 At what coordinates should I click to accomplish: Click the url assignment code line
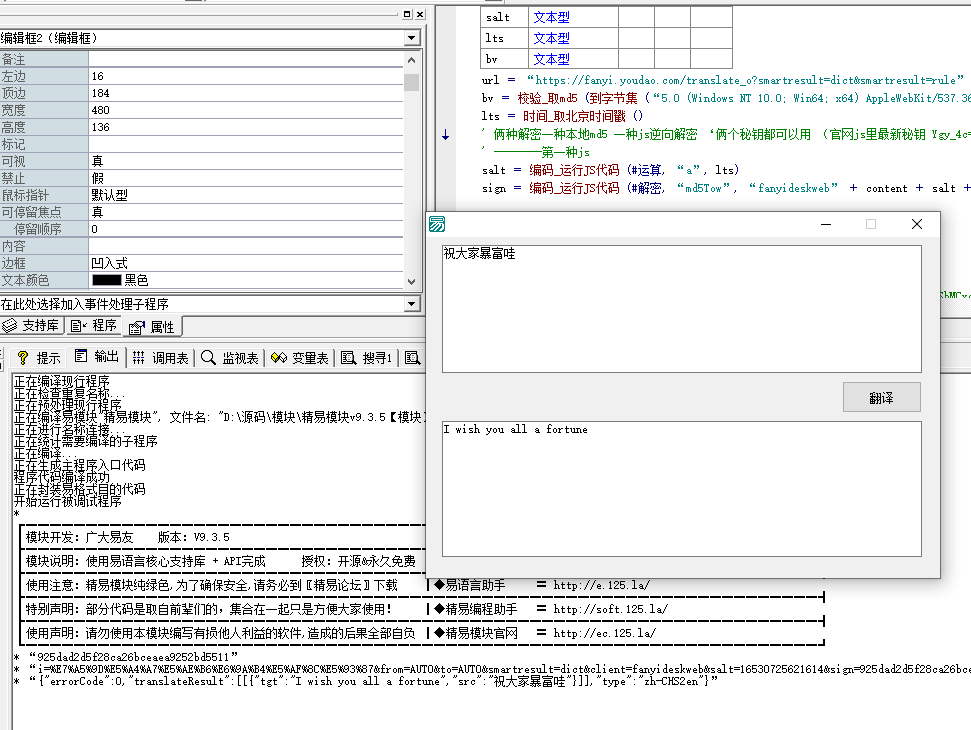coord(723,80)
